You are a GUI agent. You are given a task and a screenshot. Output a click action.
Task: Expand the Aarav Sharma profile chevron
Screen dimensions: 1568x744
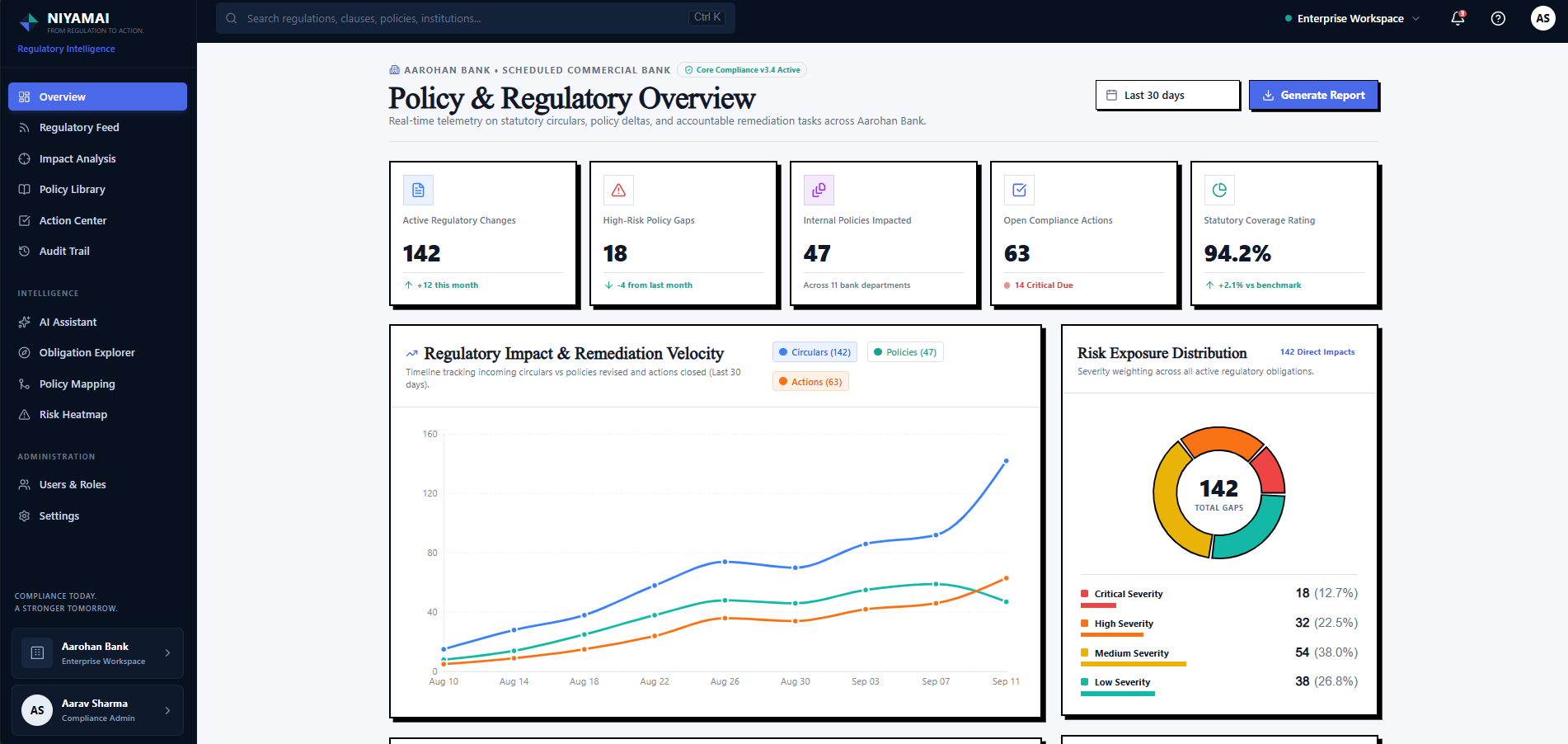[x=167, y=710]
